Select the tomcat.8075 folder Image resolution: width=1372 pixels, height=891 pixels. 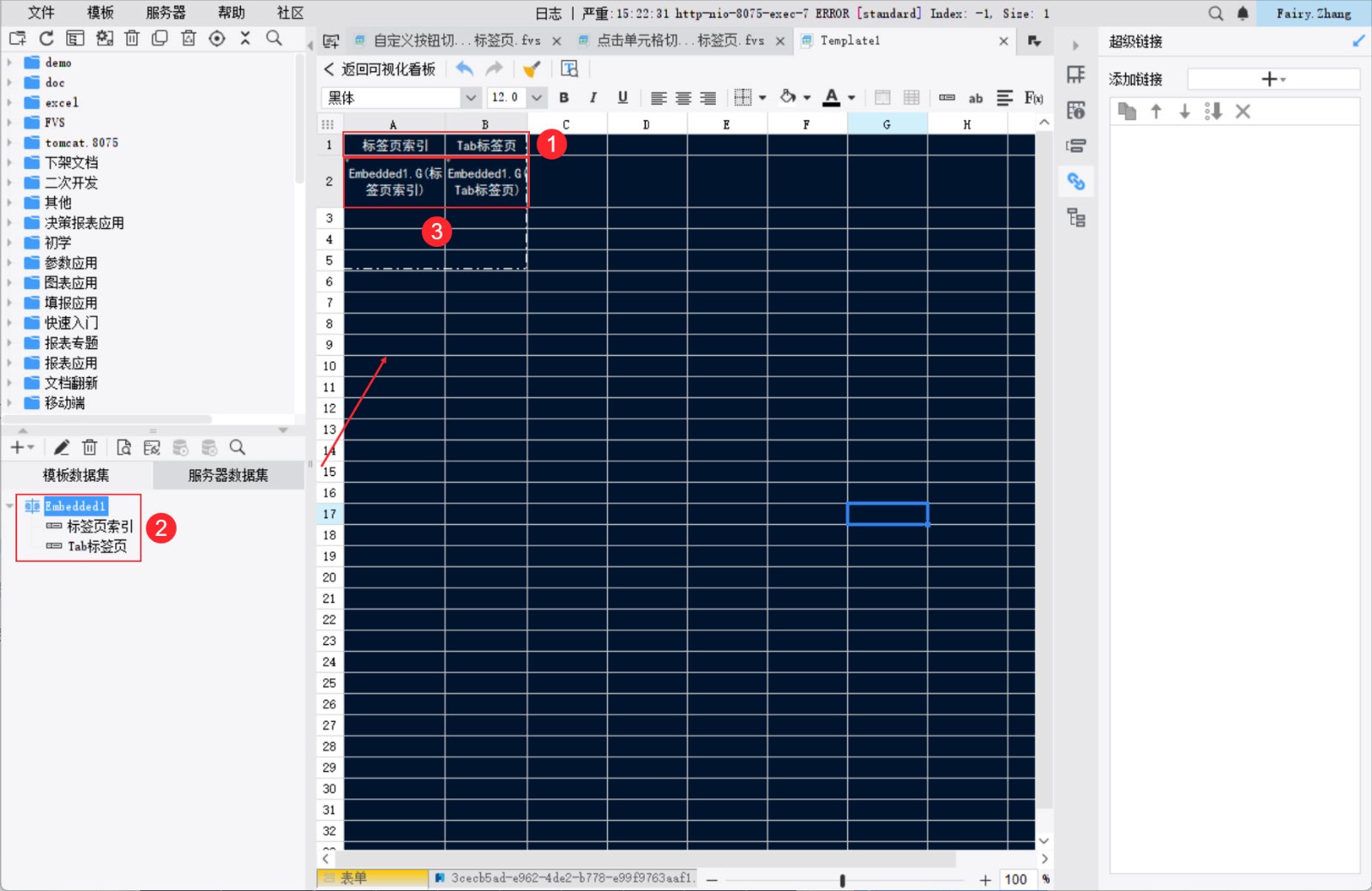click(x=81, y=142)
